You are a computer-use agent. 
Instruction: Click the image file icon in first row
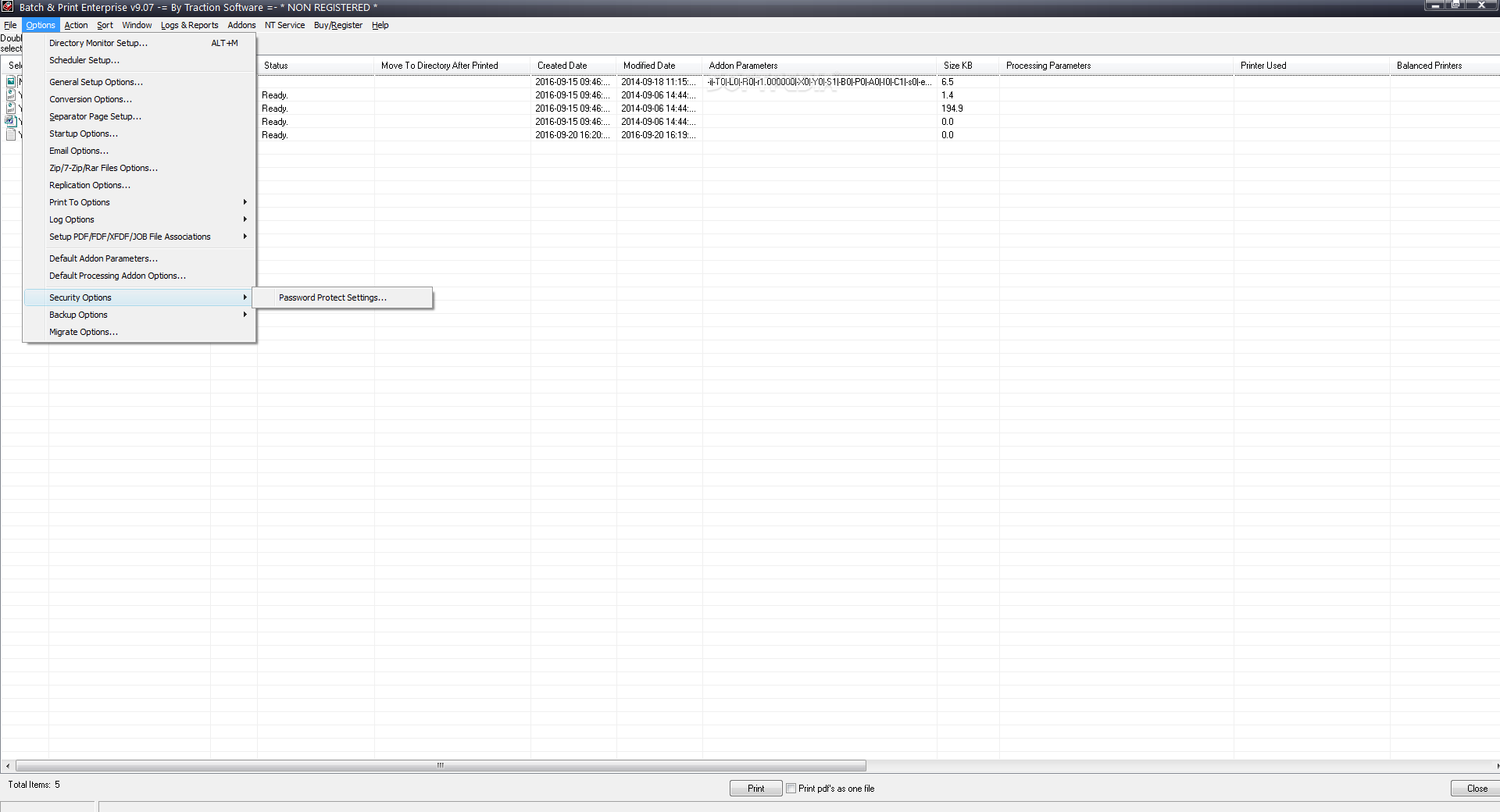pos(11,81)
